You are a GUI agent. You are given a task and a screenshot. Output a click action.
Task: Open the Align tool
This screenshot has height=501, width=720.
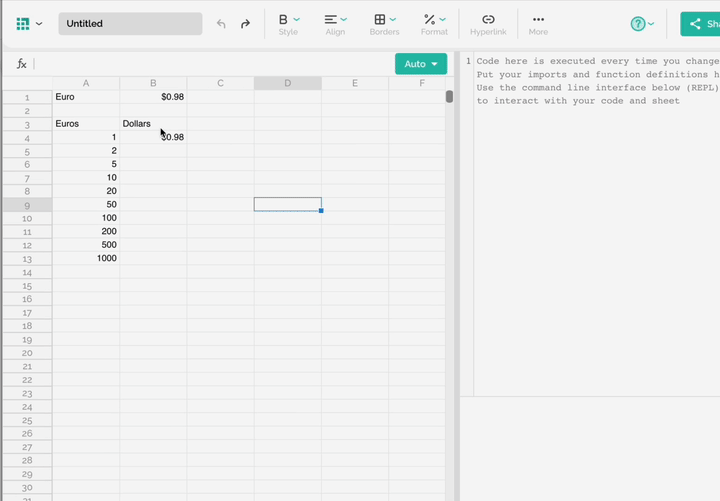335,24
